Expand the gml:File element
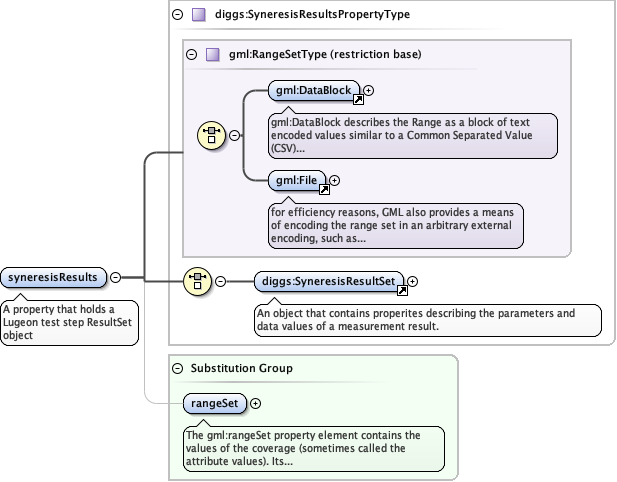The width and height of the screenshot is (617, 482). click(x=334, y=180)
